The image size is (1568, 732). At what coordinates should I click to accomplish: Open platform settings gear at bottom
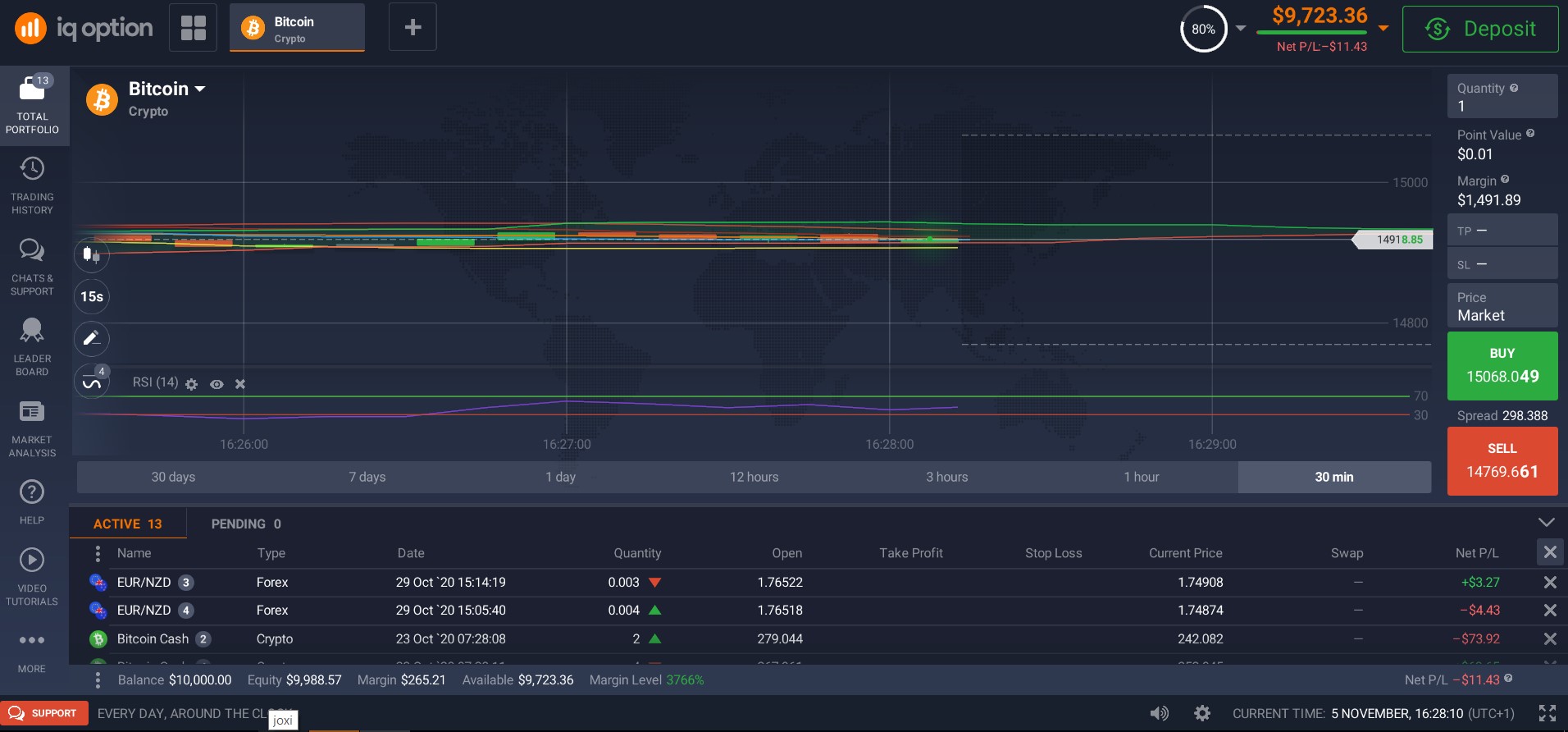pyautogui.click(x=1202, y=713)
